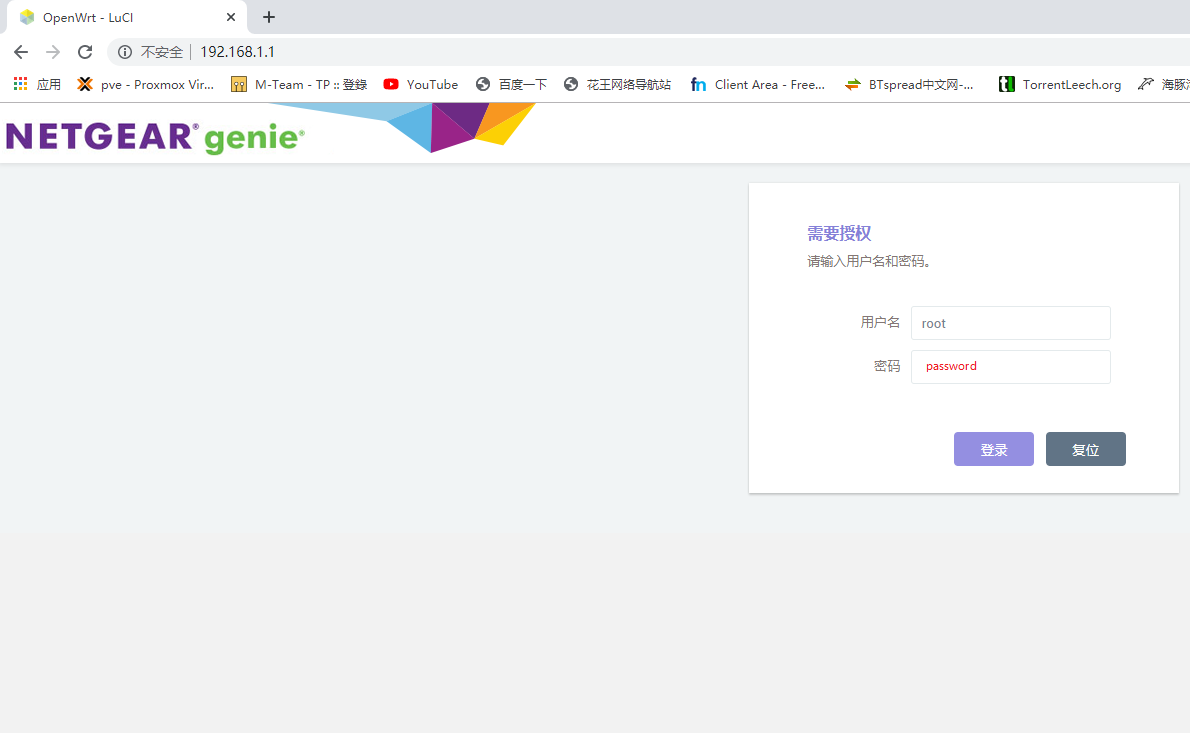
Task: Click the 用户名 label
Action: pyautogui.click(x=880, y=322)
